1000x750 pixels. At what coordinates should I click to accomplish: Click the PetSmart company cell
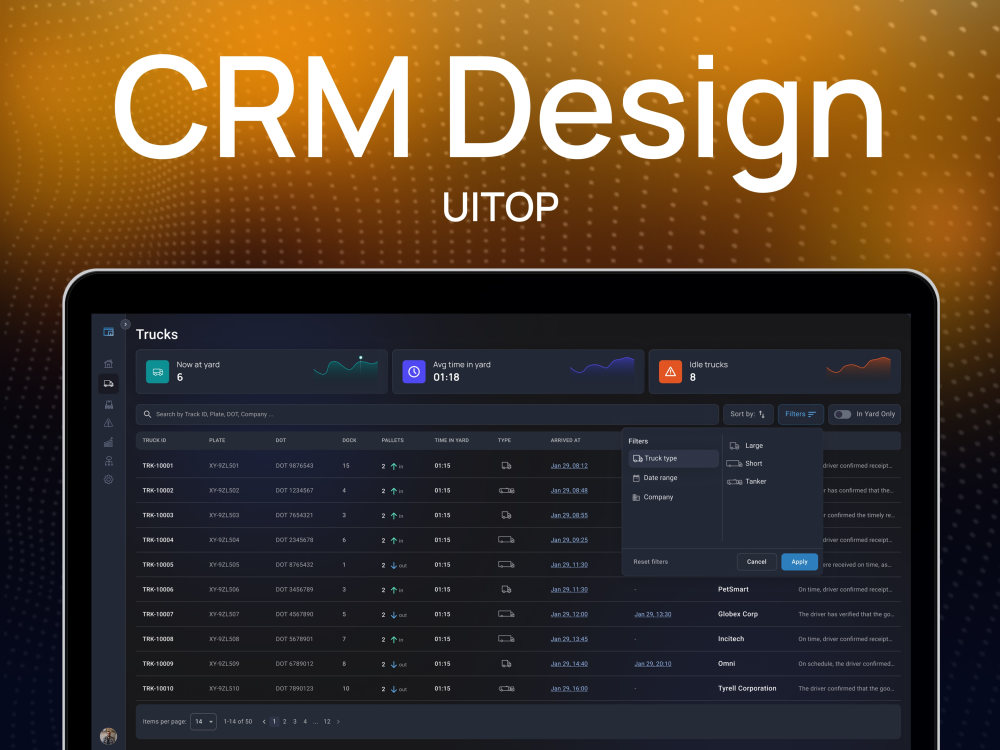pos(733,589)
